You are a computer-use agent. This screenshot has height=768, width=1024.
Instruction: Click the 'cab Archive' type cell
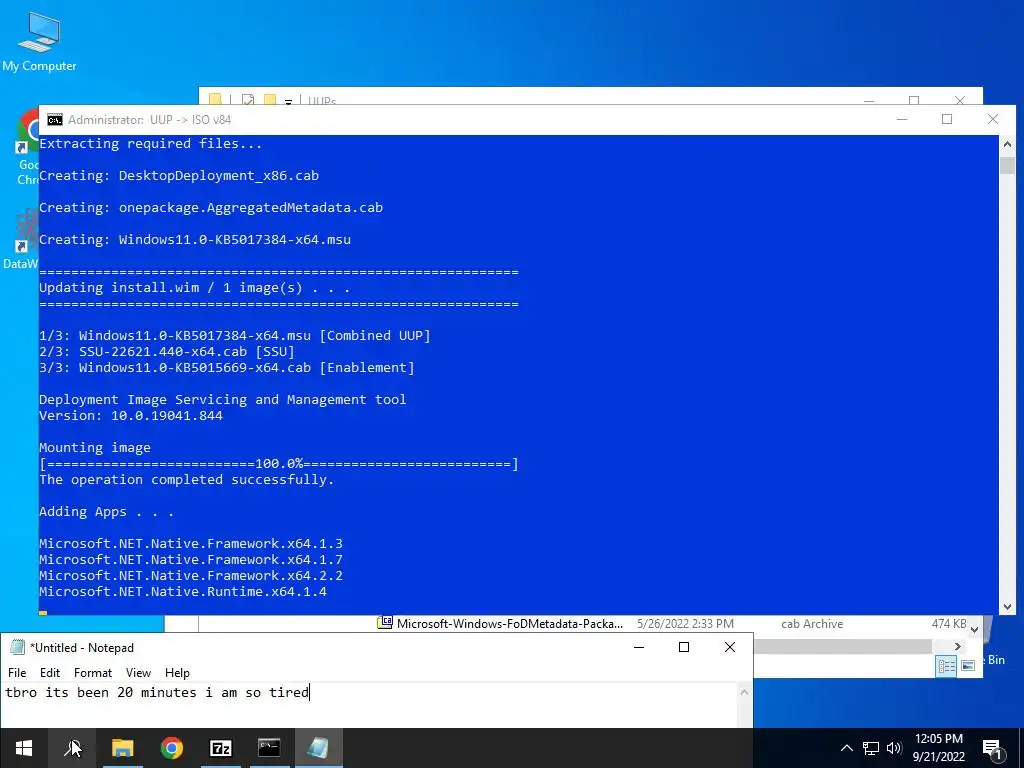[x=812, y=624]
